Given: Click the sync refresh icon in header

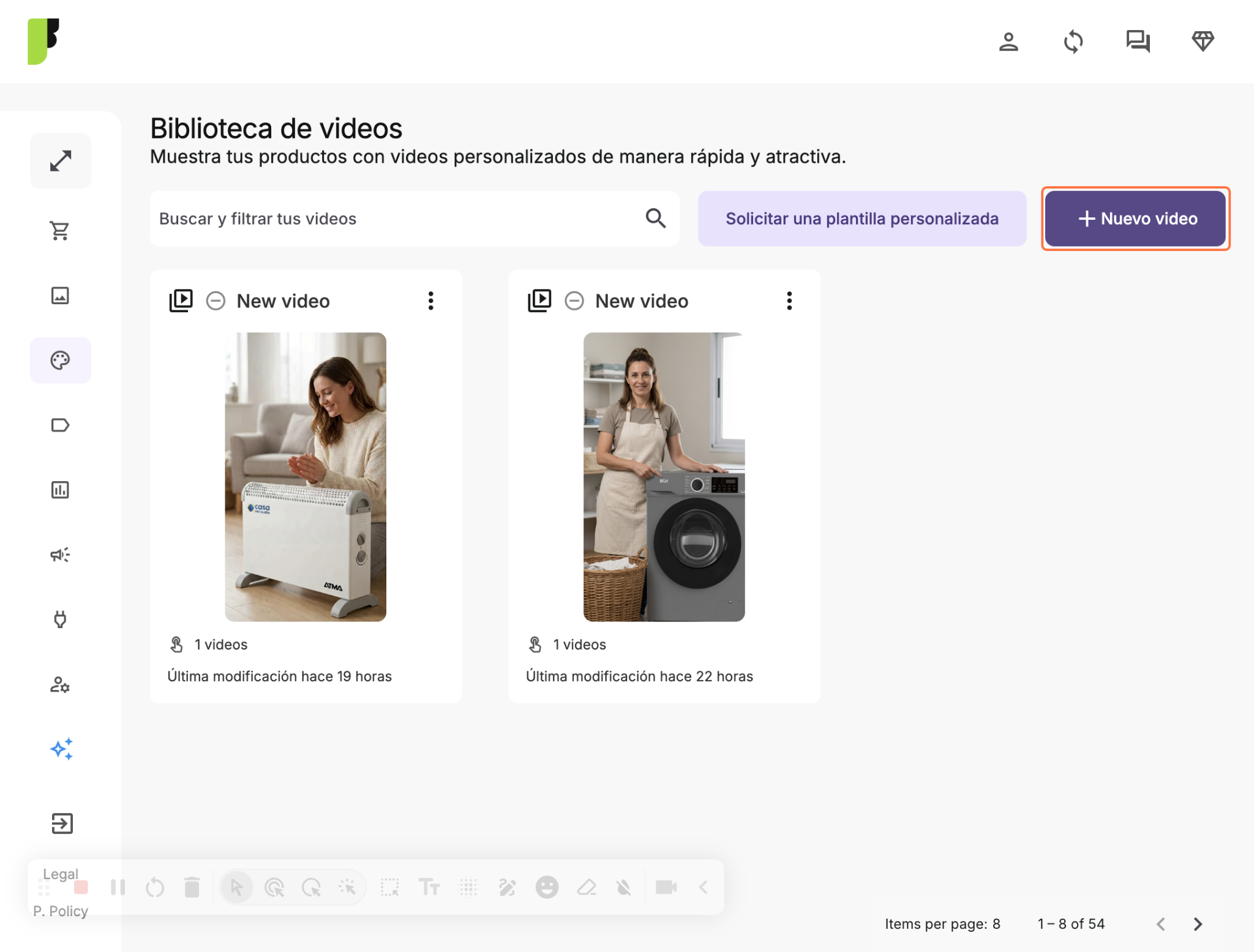Looking at the screenshot, I should (1073, 42).
